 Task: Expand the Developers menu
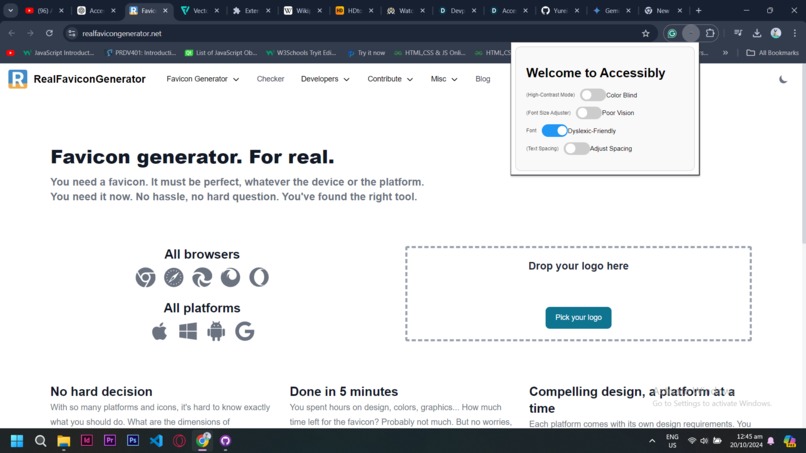(325, 79)
